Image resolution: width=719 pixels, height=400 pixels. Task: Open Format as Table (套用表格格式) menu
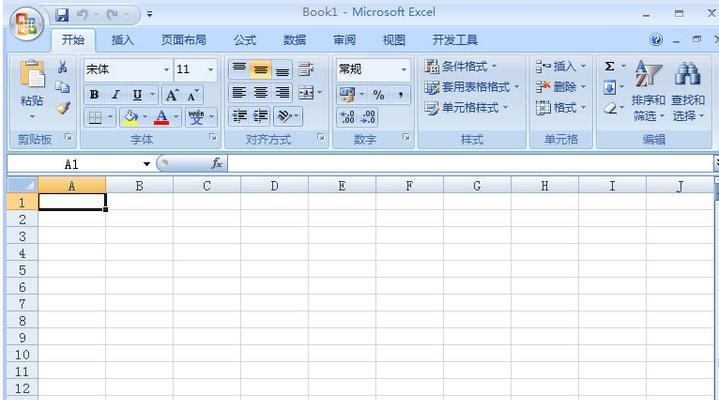(x=472, y=87)
